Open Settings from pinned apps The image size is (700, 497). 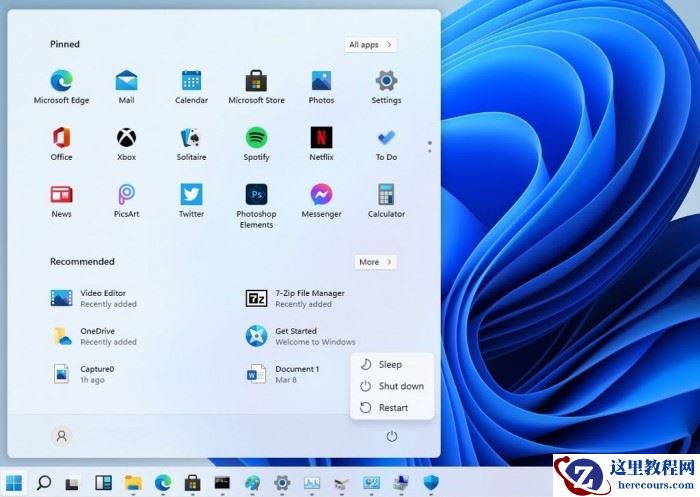click(386, 87)
